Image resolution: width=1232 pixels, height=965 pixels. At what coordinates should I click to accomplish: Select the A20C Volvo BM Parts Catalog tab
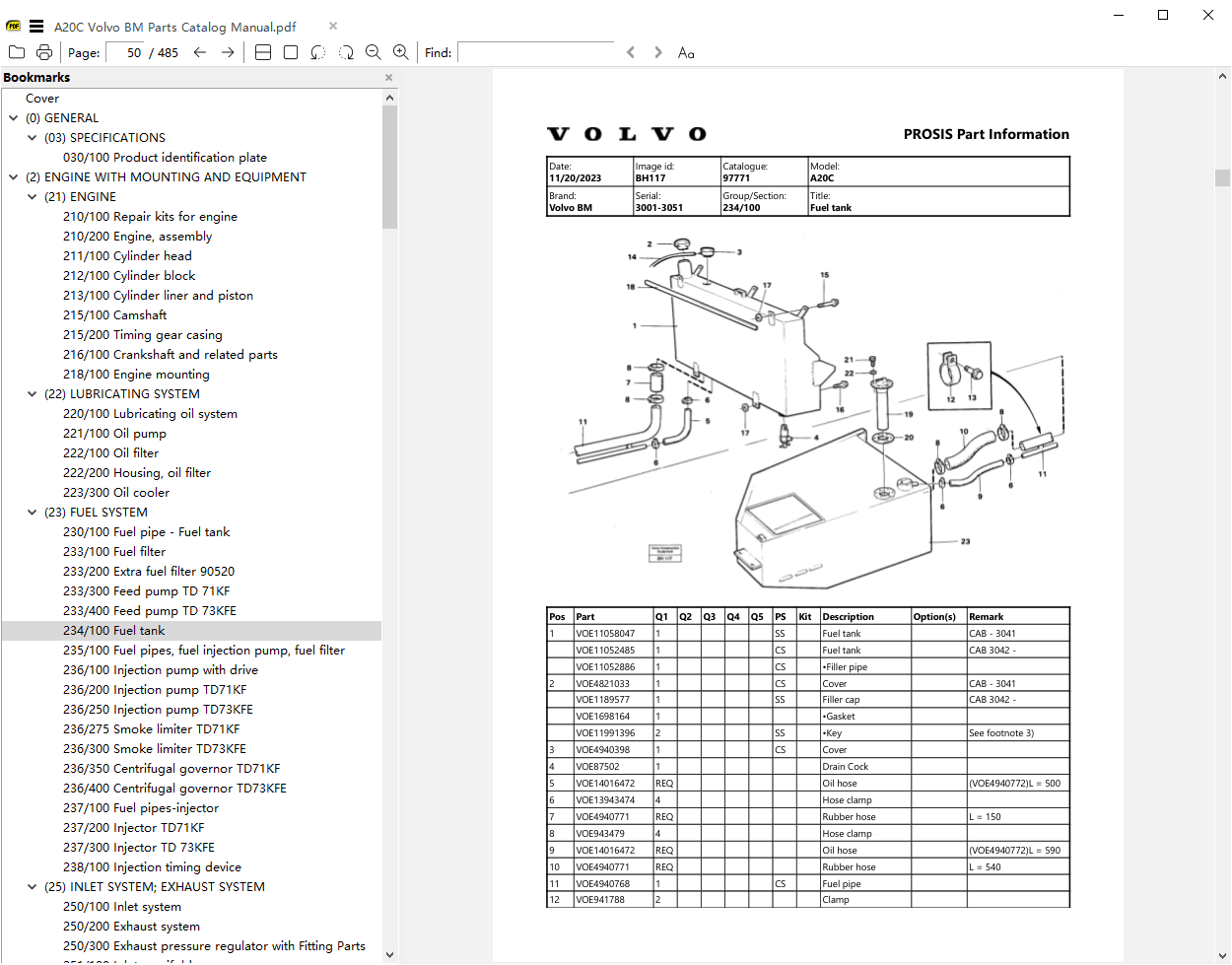tap(174, 27)
